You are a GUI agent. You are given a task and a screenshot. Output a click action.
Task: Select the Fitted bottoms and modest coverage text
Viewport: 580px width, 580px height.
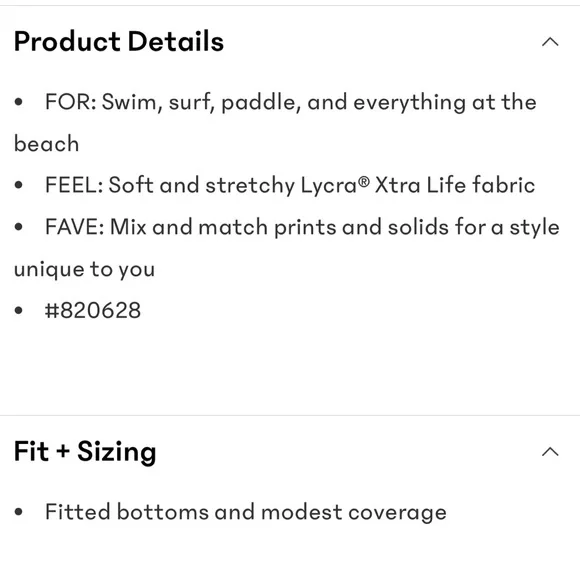[x=246, y=512]
